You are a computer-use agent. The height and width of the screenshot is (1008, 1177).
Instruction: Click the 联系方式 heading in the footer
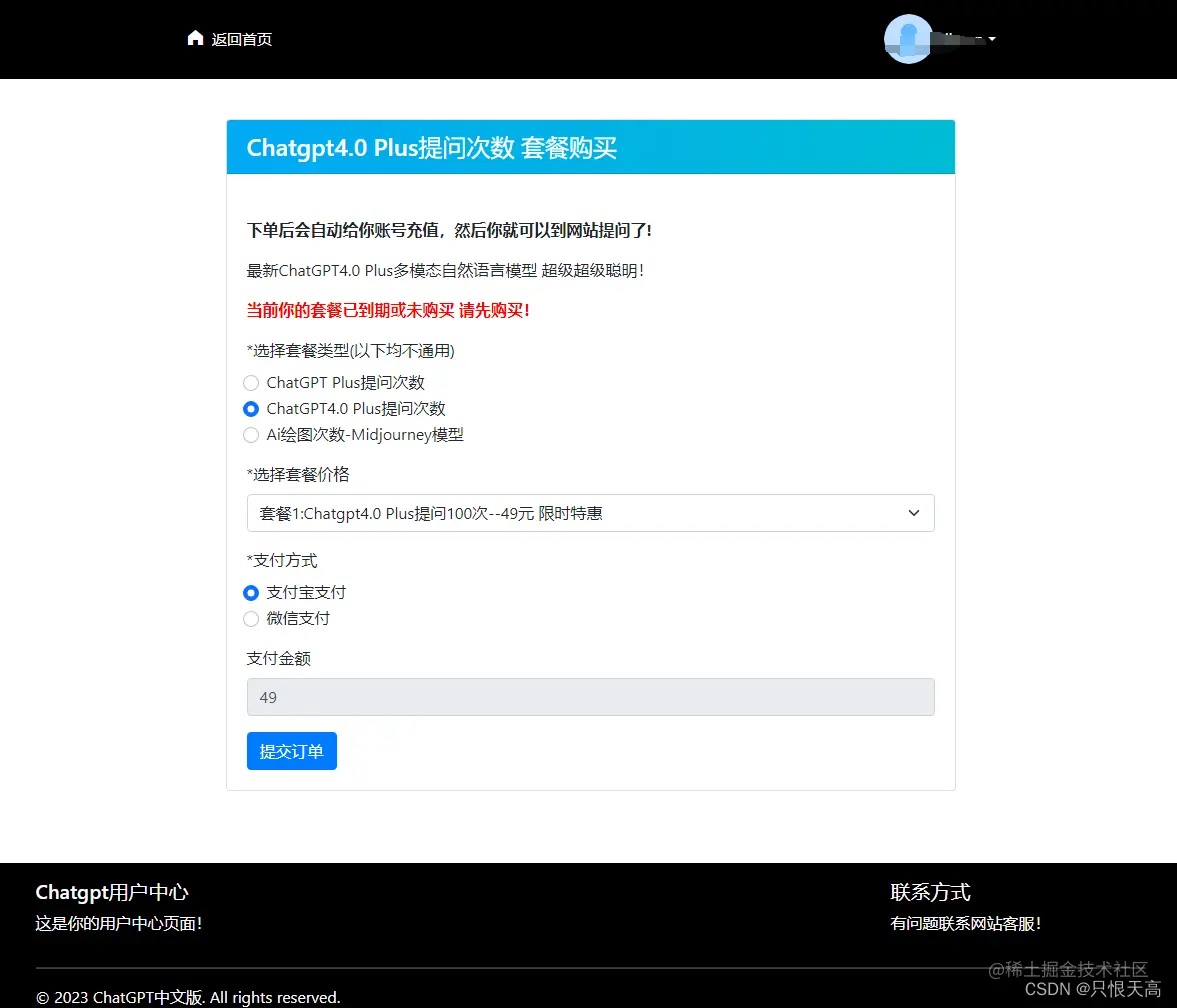point(931,892)
